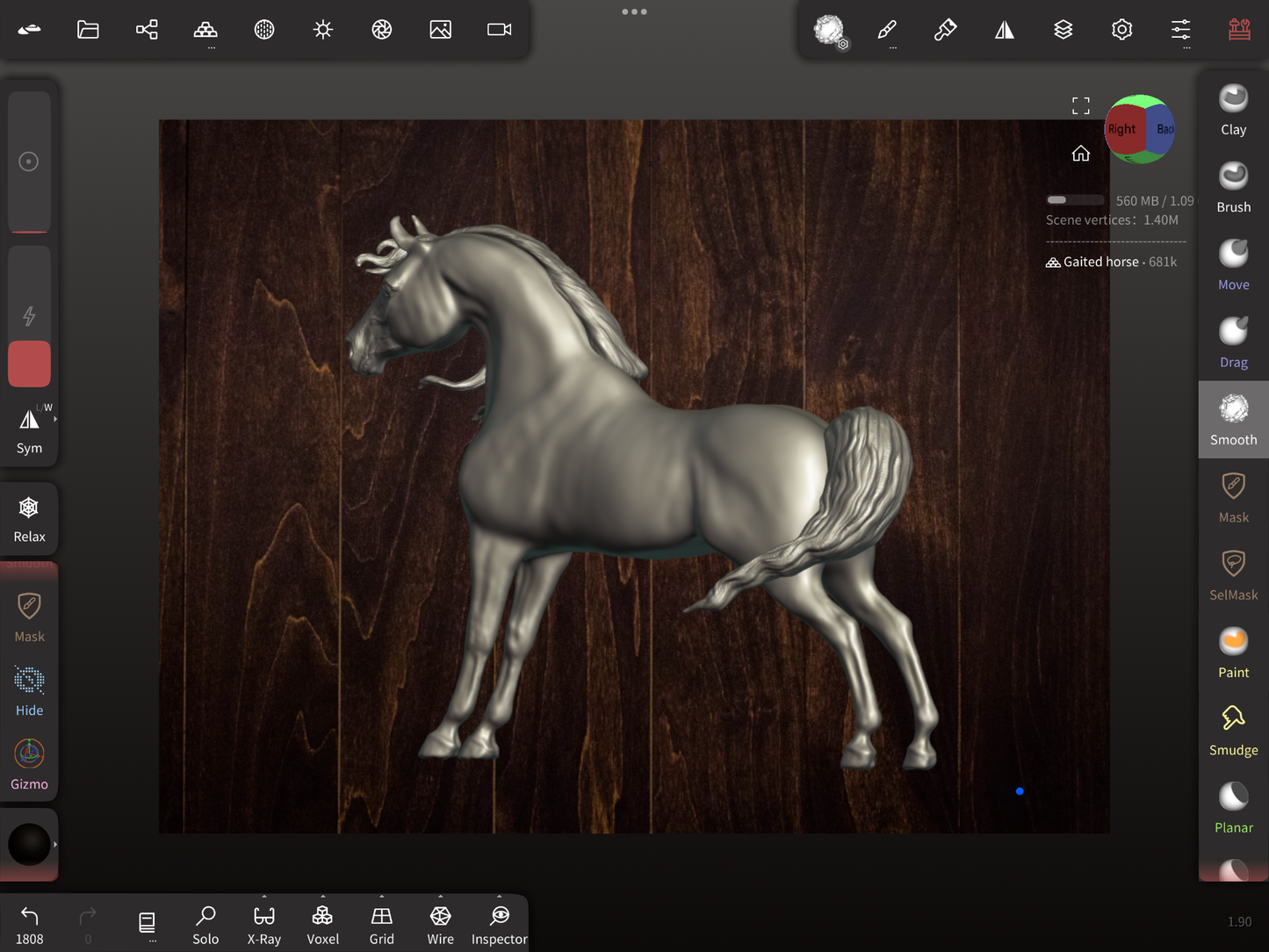The height and width of the screenshot is (952, 1269).
Task: Open the Layers panel icon
Action: coord(1063,30)
